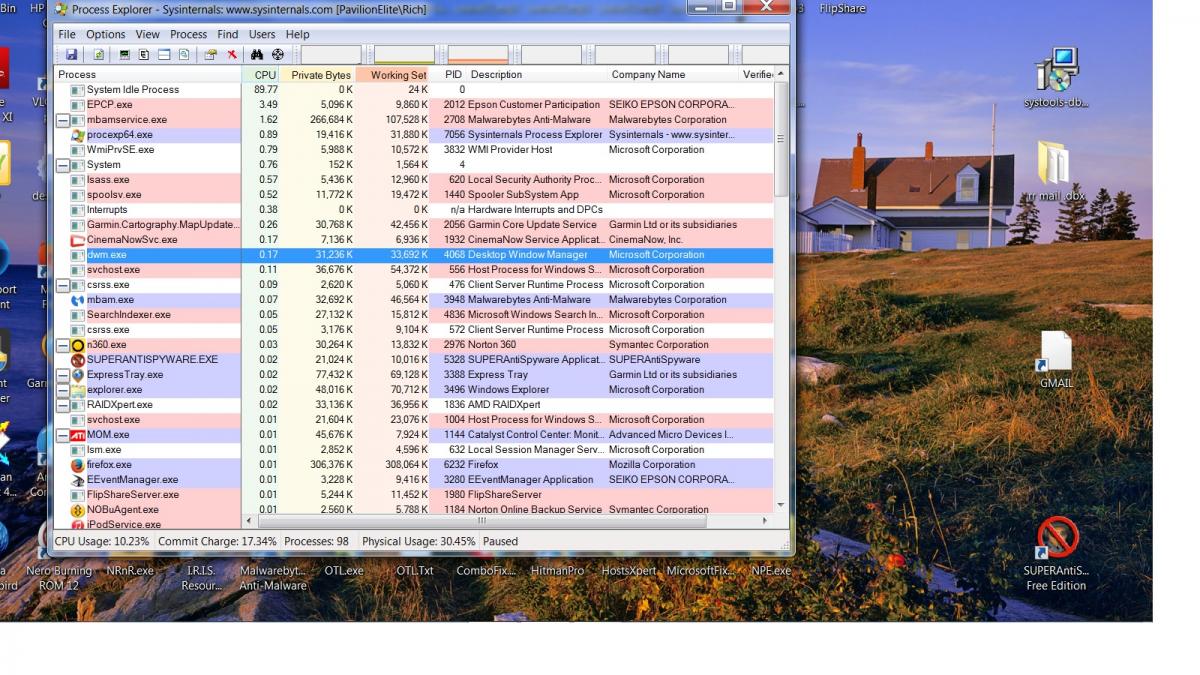Sort by the Company Name column header
1200x675 pixels.
point(672,75)
